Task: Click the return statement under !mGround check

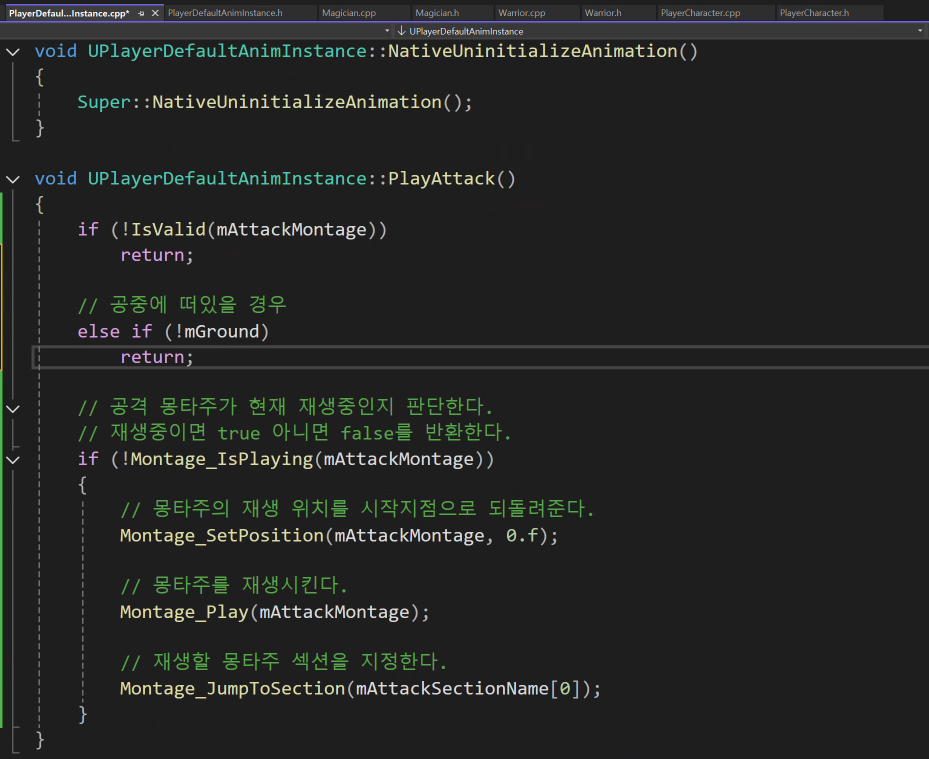Action: (x=156, y=357)
